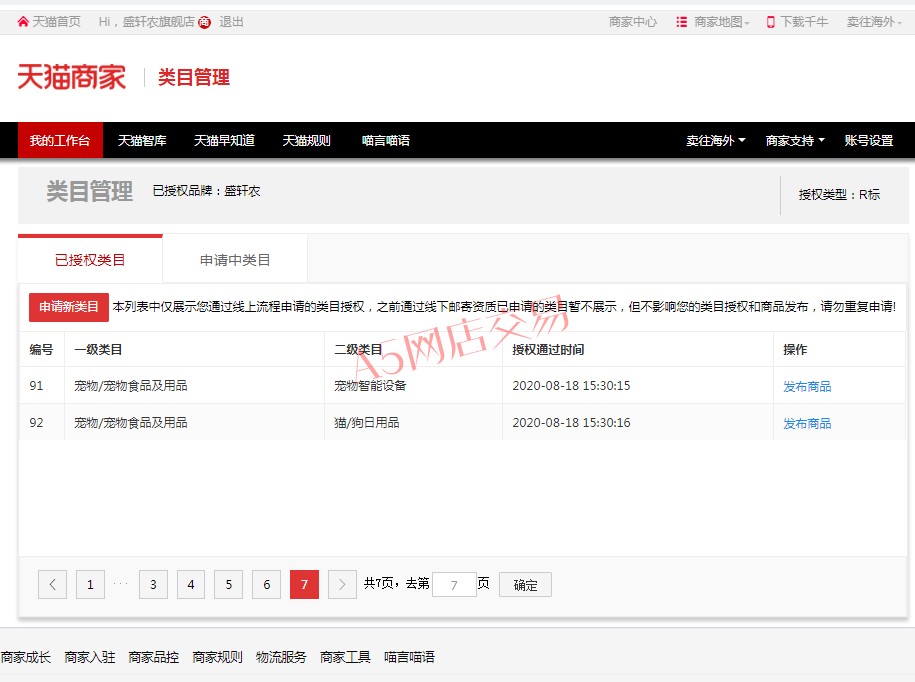Image resolution: width=915 pixels, height=682 pixels.
Task: Select the 已授权类目 tab
Action: click(x=90, y=260)
